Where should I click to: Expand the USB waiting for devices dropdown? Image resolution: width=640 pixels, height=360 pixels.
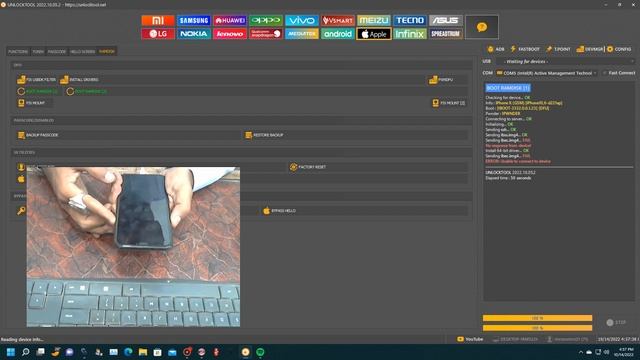click(565, 62)
